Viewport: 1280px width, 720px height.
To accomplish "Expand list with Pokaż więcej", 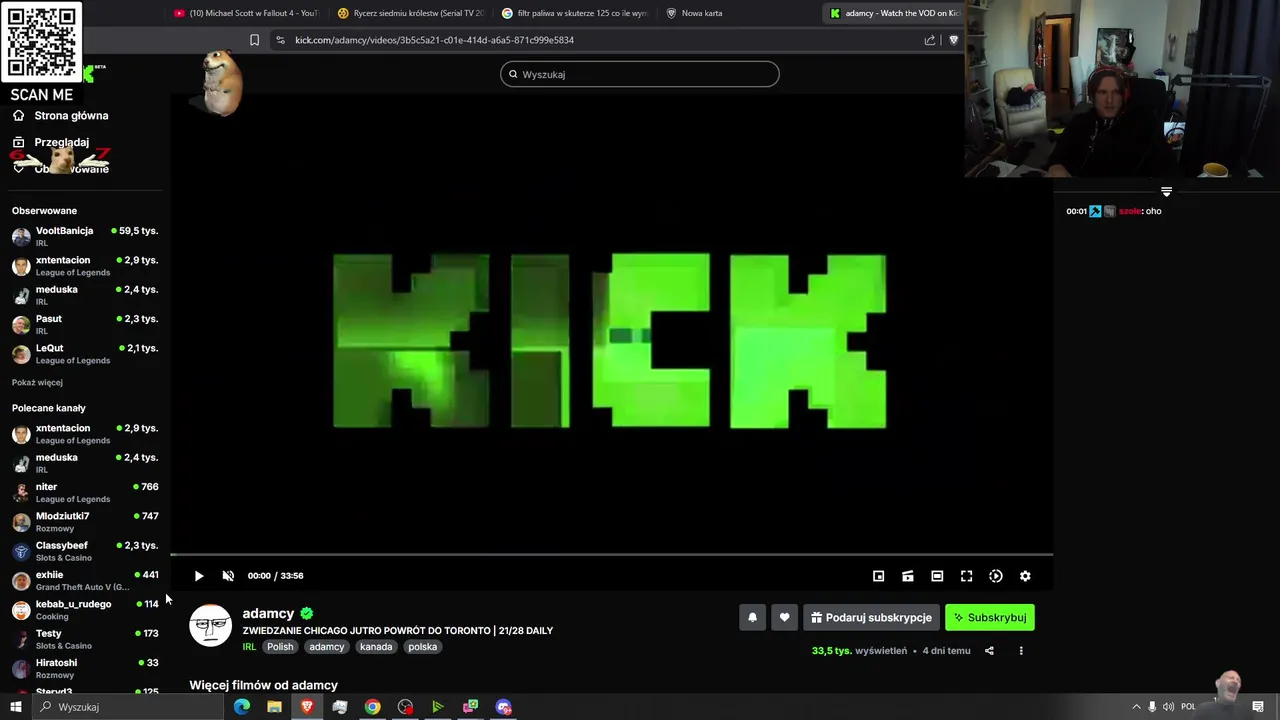I will click(37, 383).
